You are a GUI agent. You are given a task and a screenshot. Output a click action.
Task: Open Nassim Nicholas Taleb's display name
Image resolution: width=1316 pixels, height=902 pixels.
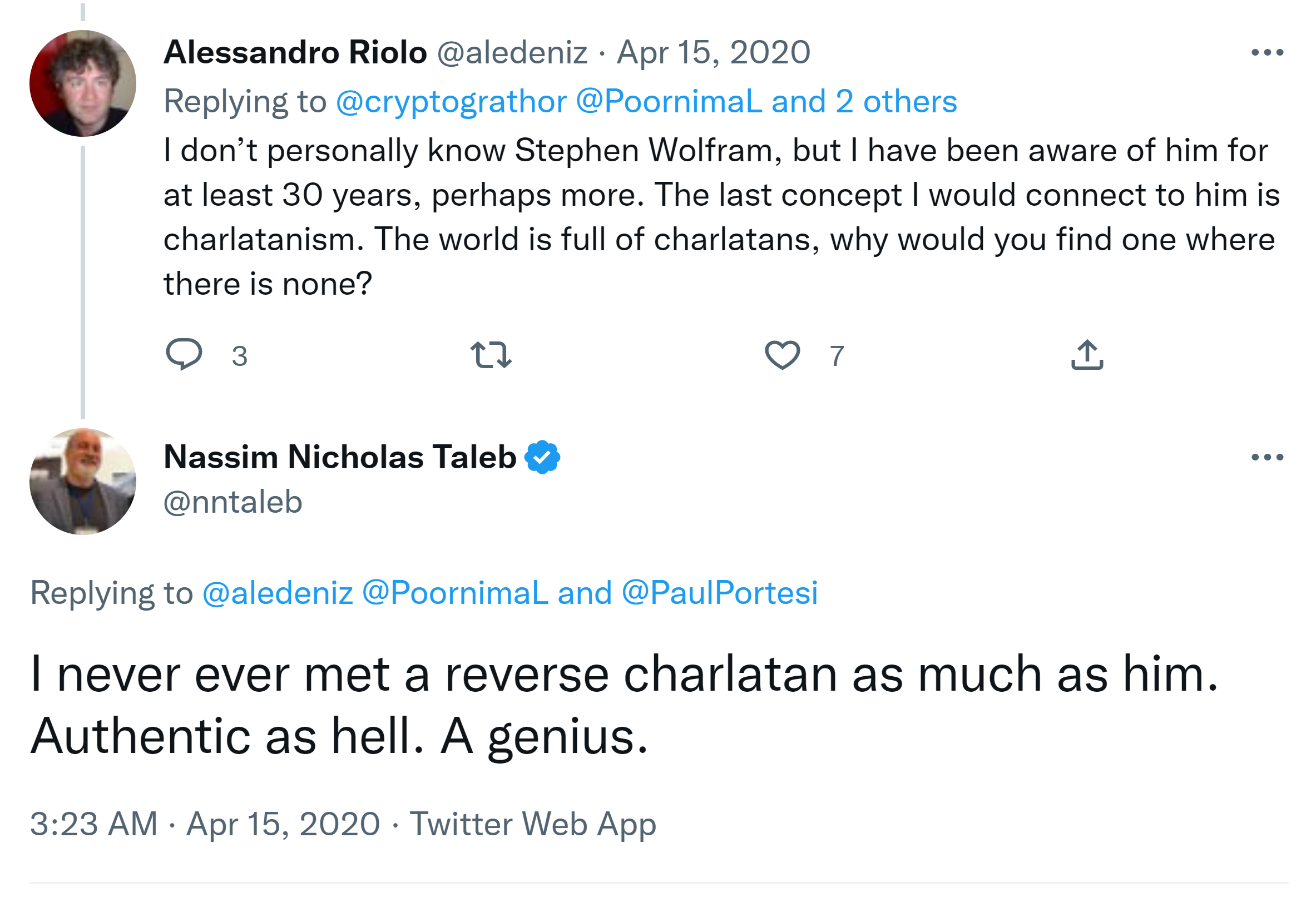point(340,457)
